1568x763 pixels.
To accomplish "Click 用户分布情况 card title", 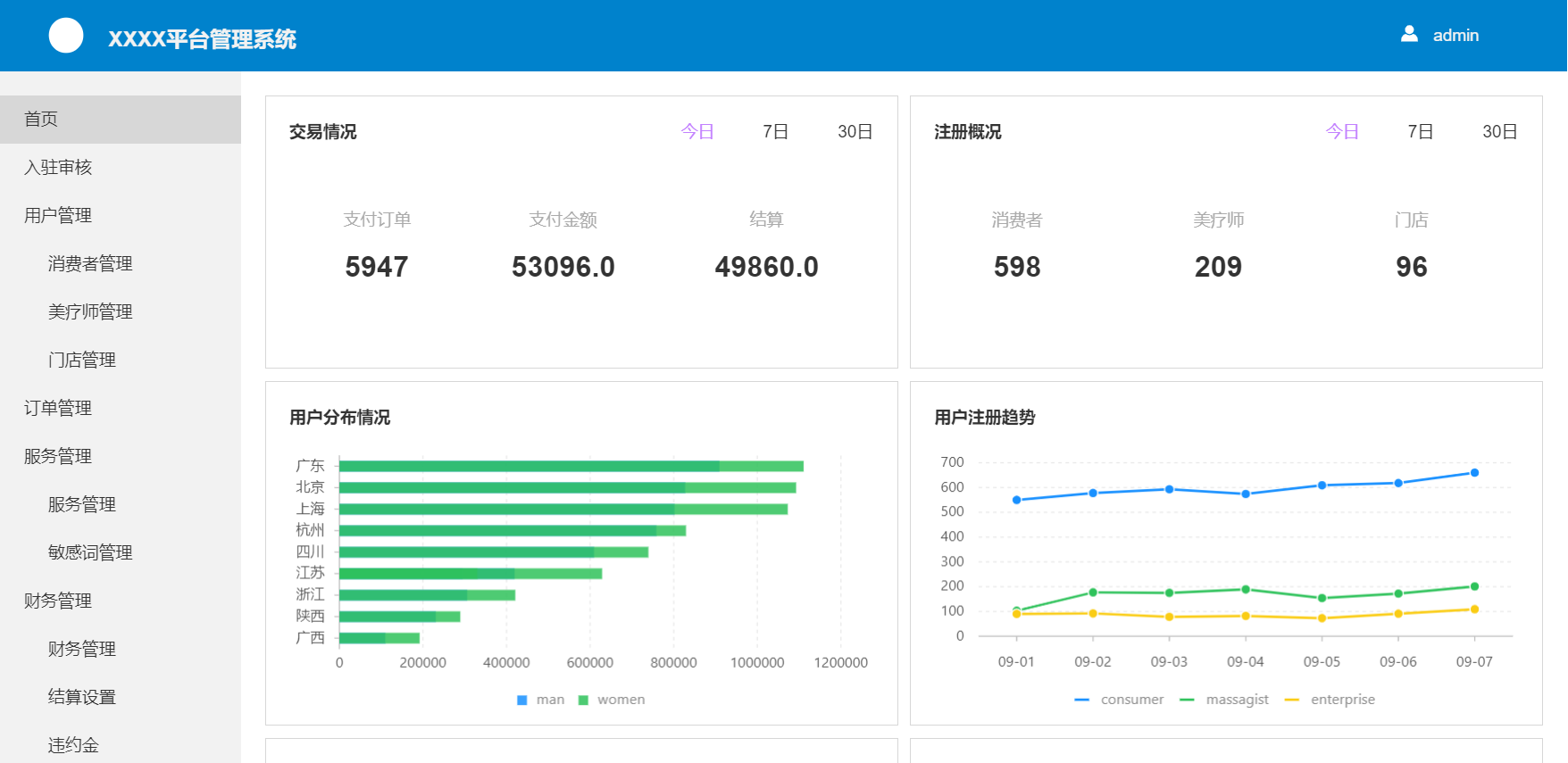I will click(x=339, y=418).
